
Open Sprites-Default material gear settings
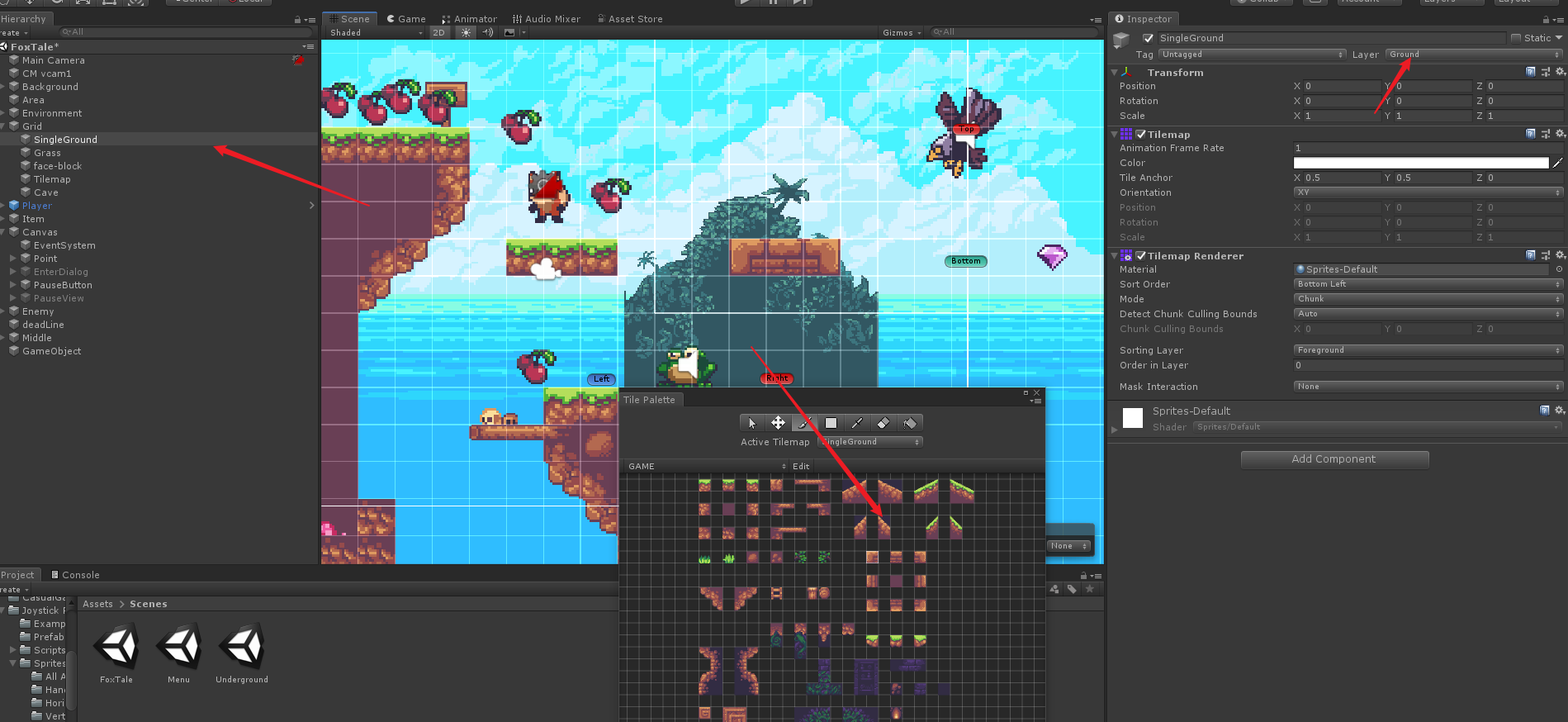coord(1560,410)
